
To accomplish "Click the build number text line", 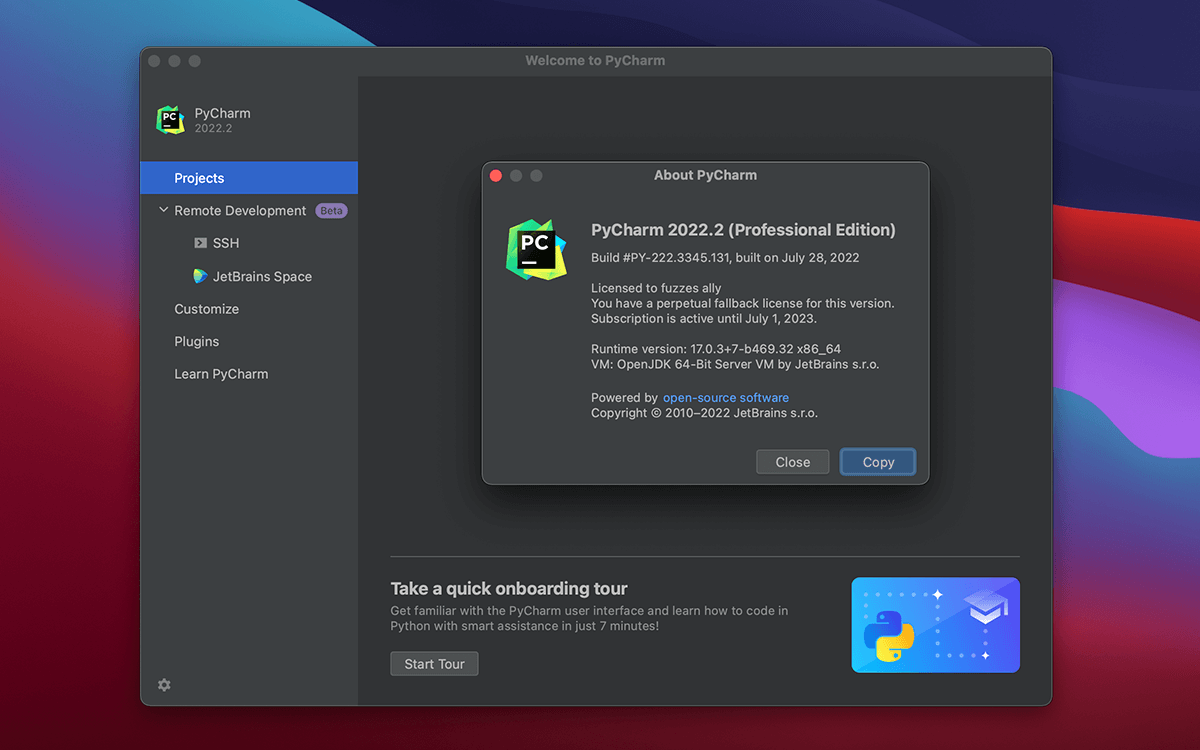I will (x=725, y=258).
